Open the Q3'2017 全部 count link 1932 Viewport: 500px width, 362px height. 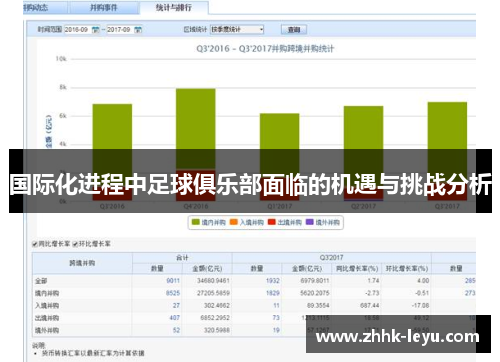pos(273,281)
